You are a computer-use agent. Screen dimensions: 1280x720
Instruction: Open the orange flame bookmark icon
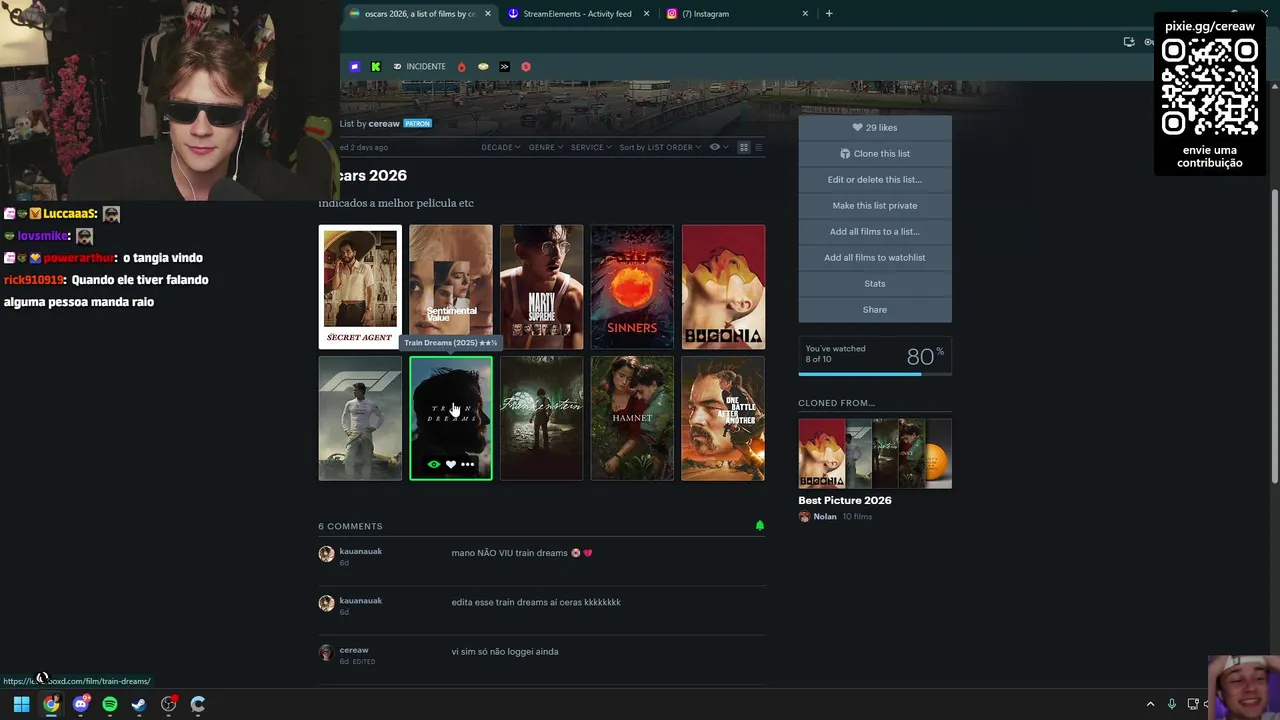click(x=461, y=67)
